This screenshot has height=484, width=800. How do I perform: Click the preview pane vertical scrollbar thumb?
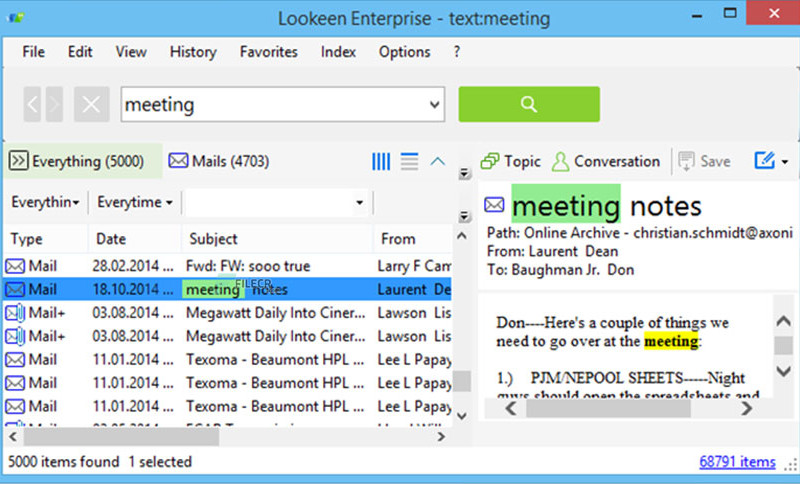click(x=783, y=345)
